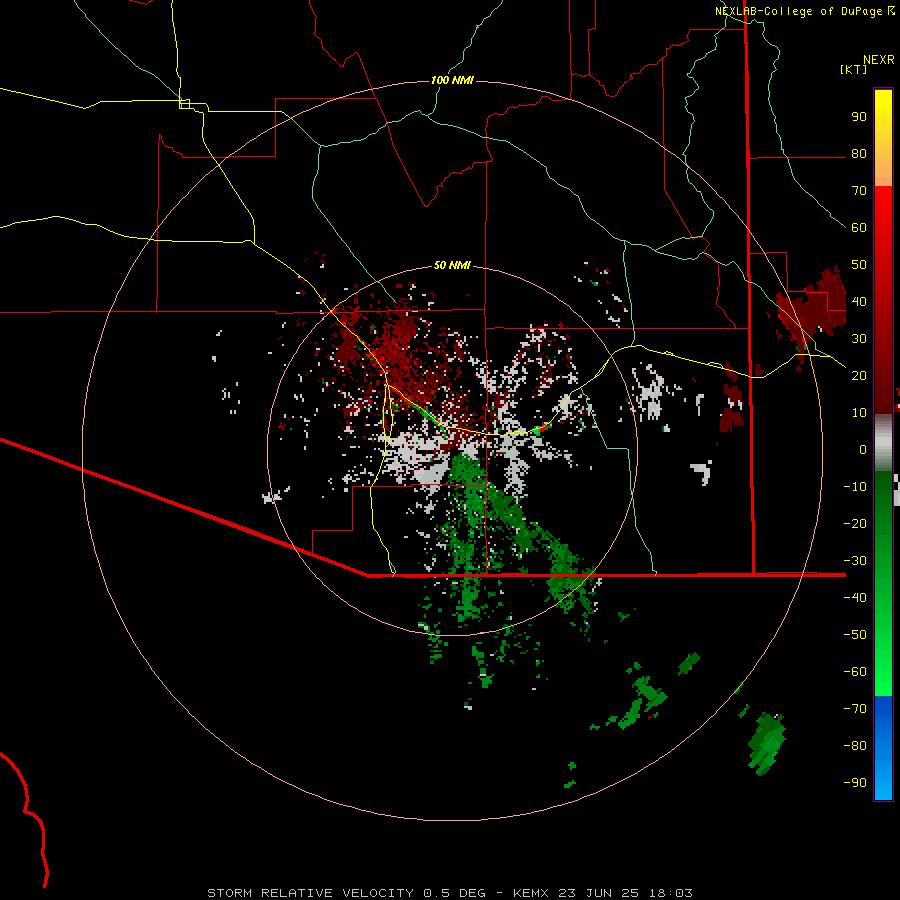This screenshot has height=900, width=900.
Task: Click the 60 value on velocity scale
Action: [x=859, y=228]
